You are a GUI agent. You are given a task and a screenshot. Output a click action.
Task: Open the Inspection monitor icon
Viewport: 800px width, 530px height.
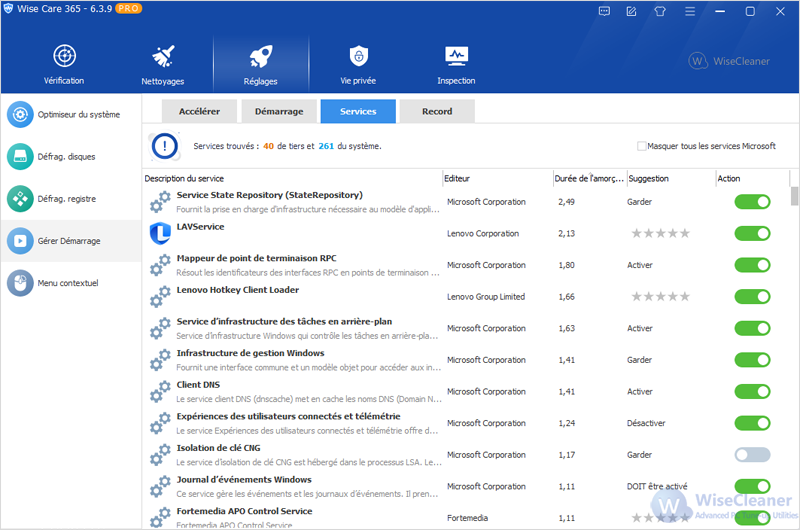[456, 56]
